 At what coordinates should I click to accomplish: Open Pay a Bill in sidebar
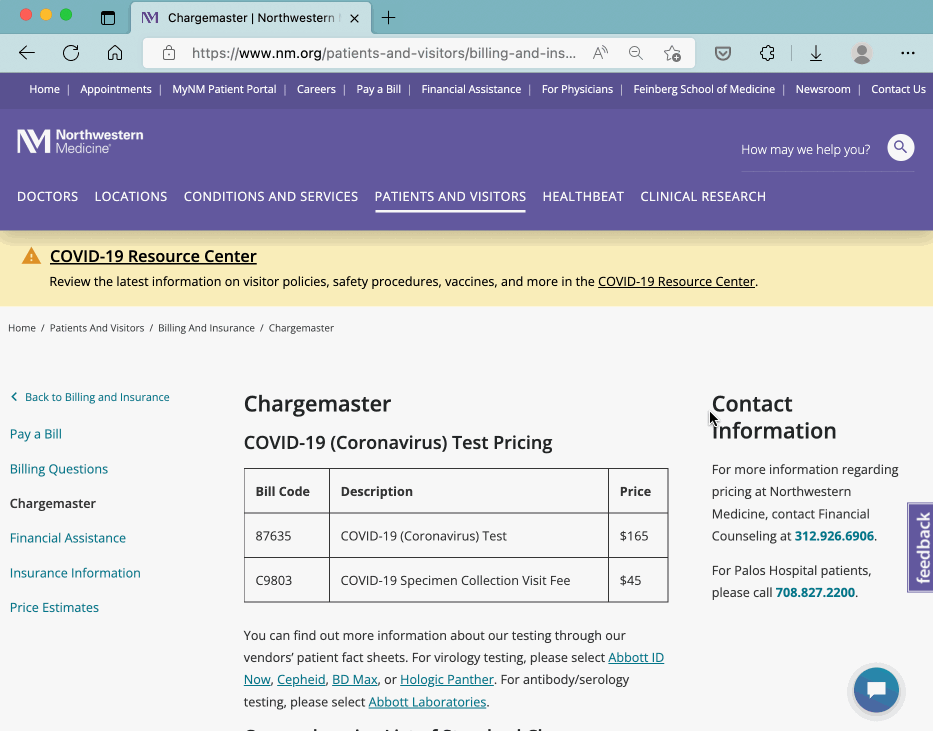coord(36,434)
